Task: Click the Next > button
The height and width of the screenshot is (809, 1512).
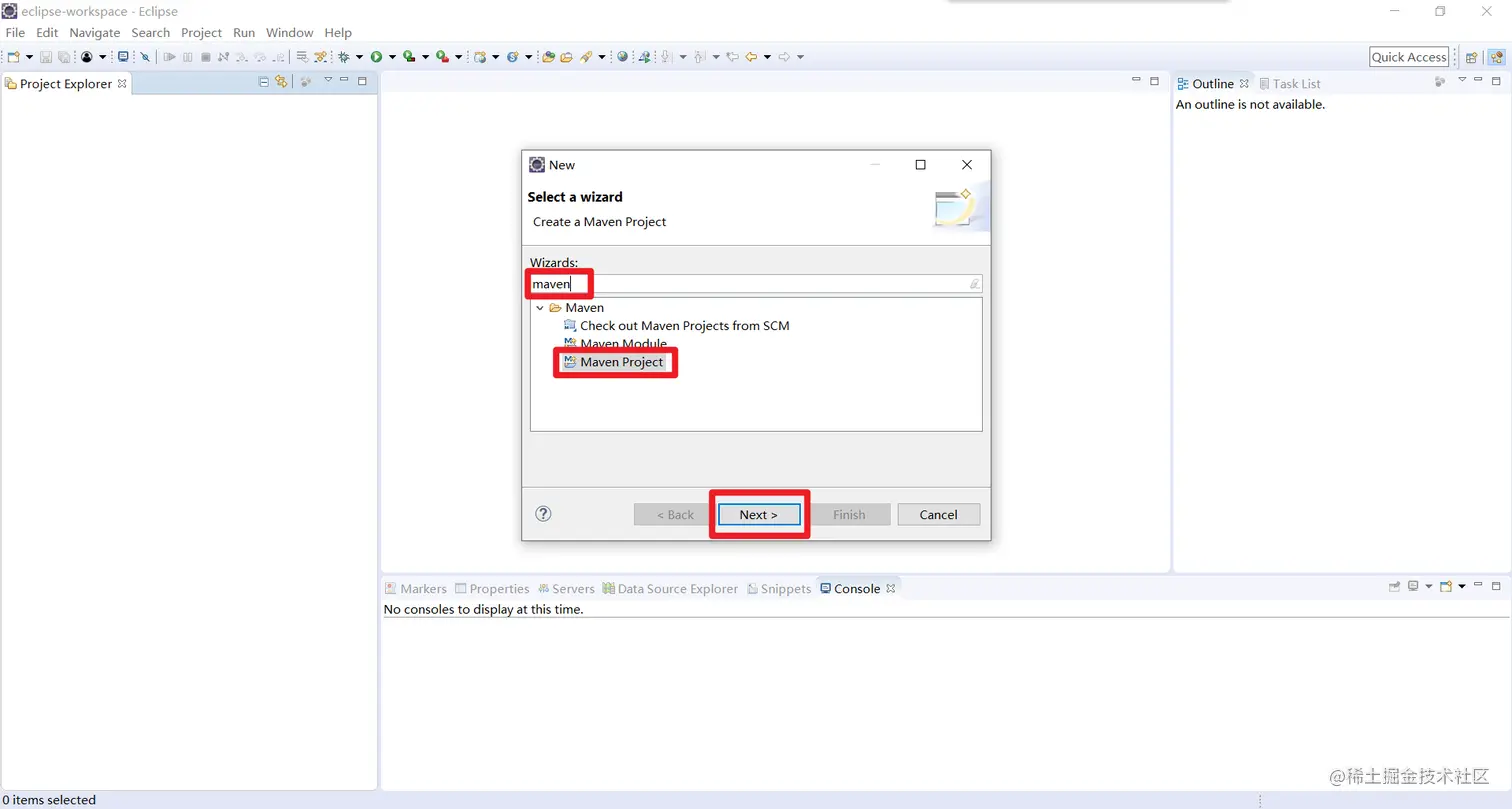Action: [x=759, y=514]
